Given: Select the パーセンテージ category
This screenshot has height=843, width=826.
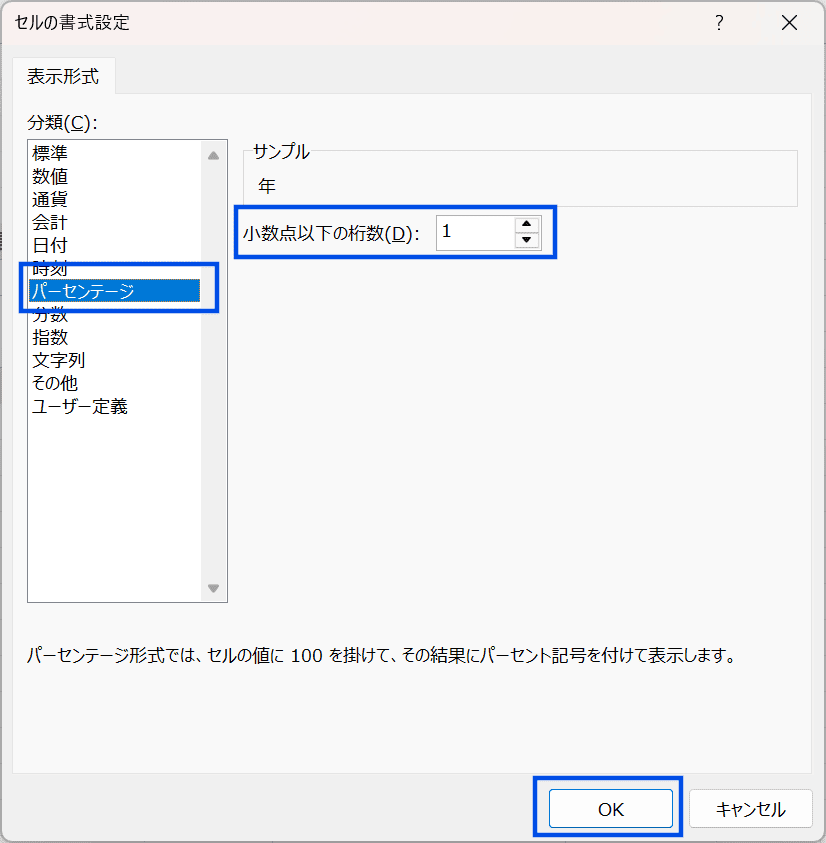Looking at the screenshot, I should 83,291.
